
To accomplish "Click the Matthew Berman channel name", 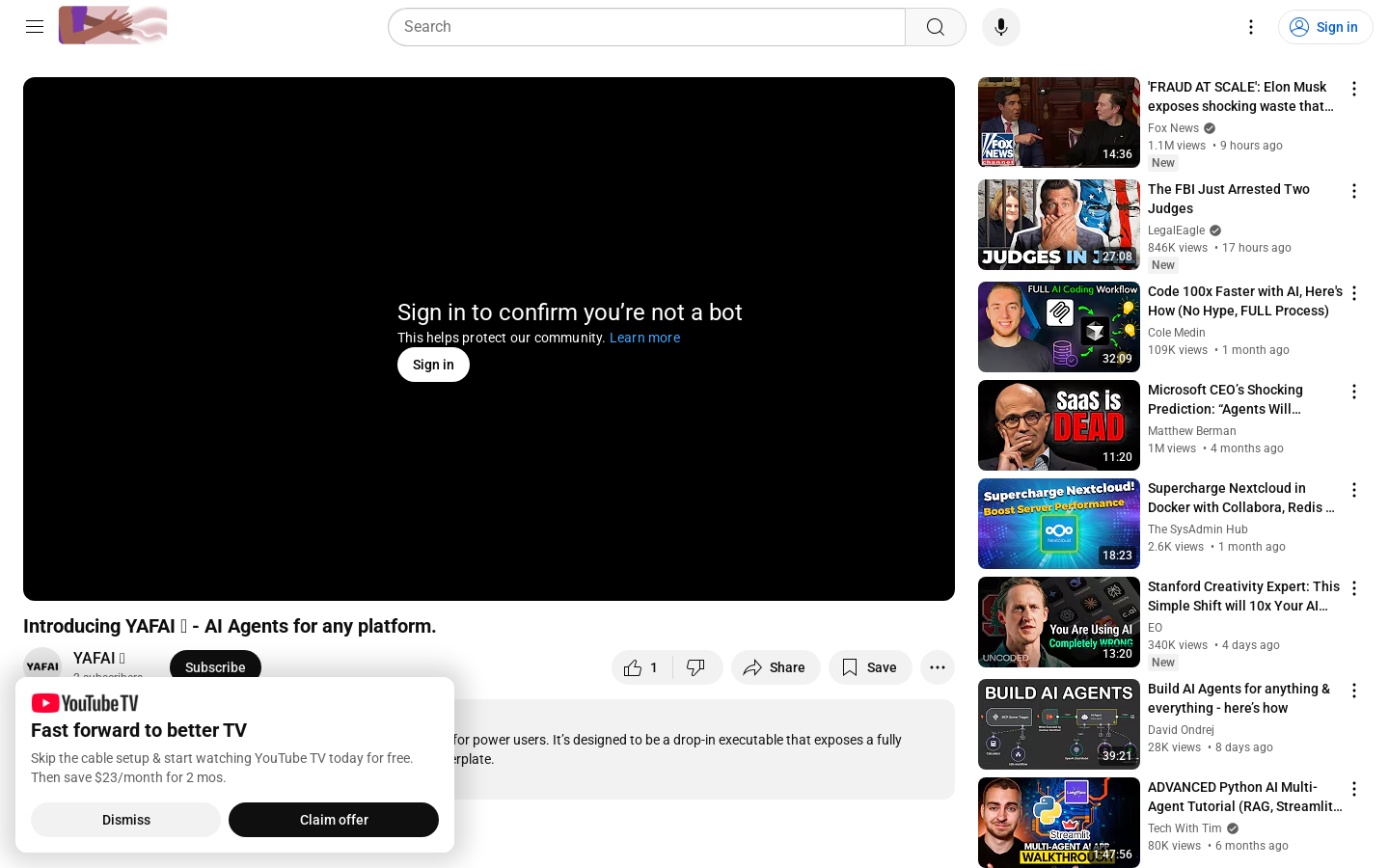I will click(x=1191, y=431).
